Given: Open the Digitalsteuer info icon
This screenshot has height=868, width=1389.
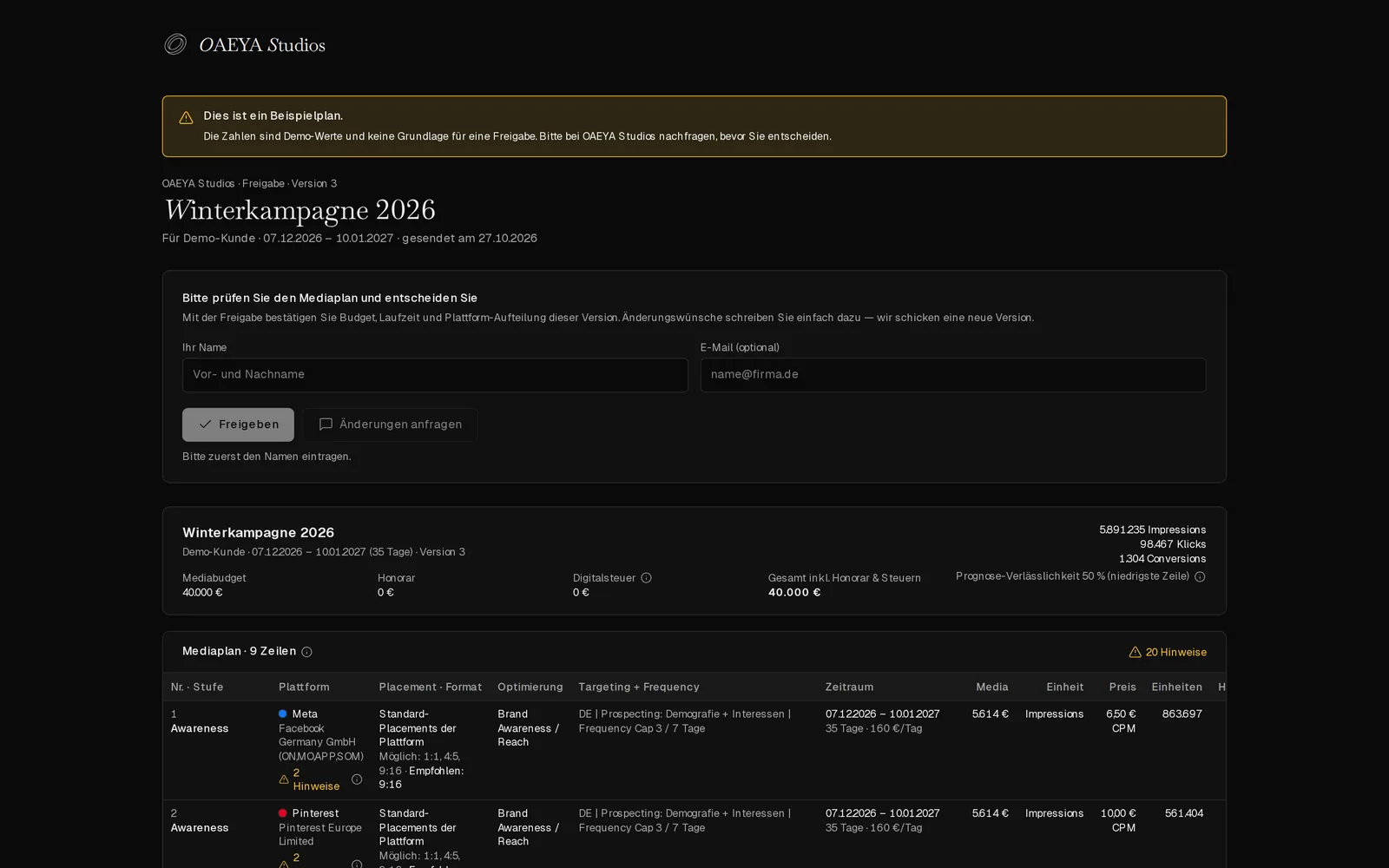Looking at the screenshot, I should tap(646, 578).
